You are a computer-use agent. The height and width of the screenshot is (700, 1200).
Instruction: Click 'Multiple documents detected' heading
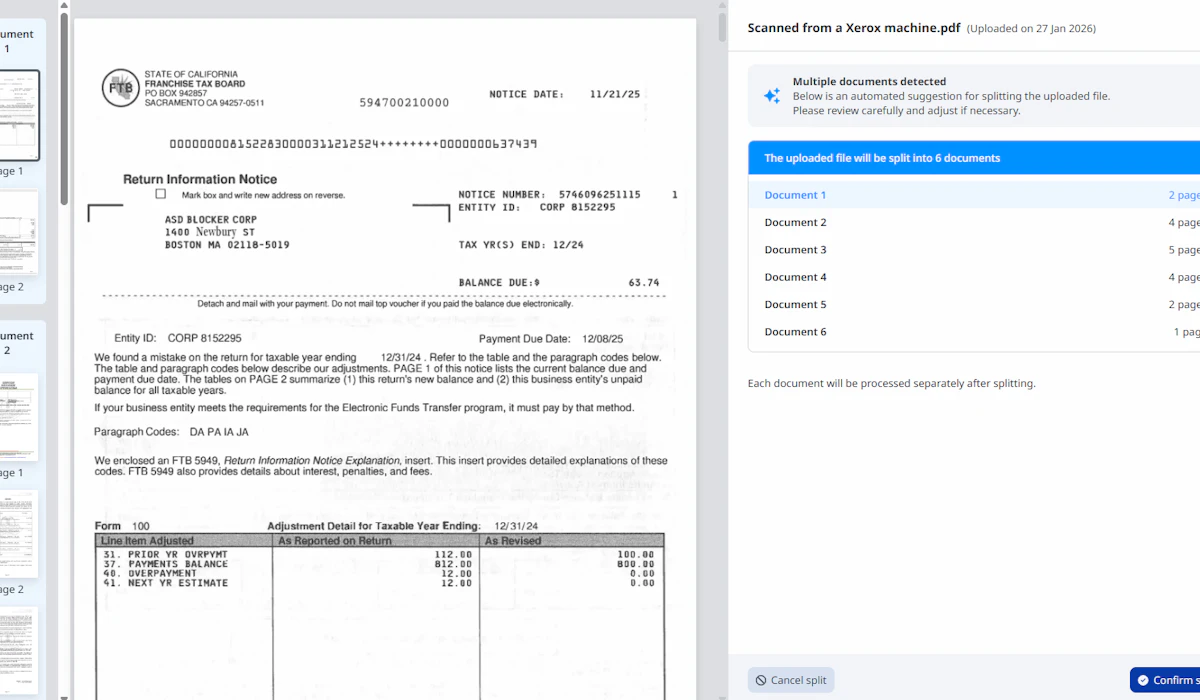click(x=869, y=82)
